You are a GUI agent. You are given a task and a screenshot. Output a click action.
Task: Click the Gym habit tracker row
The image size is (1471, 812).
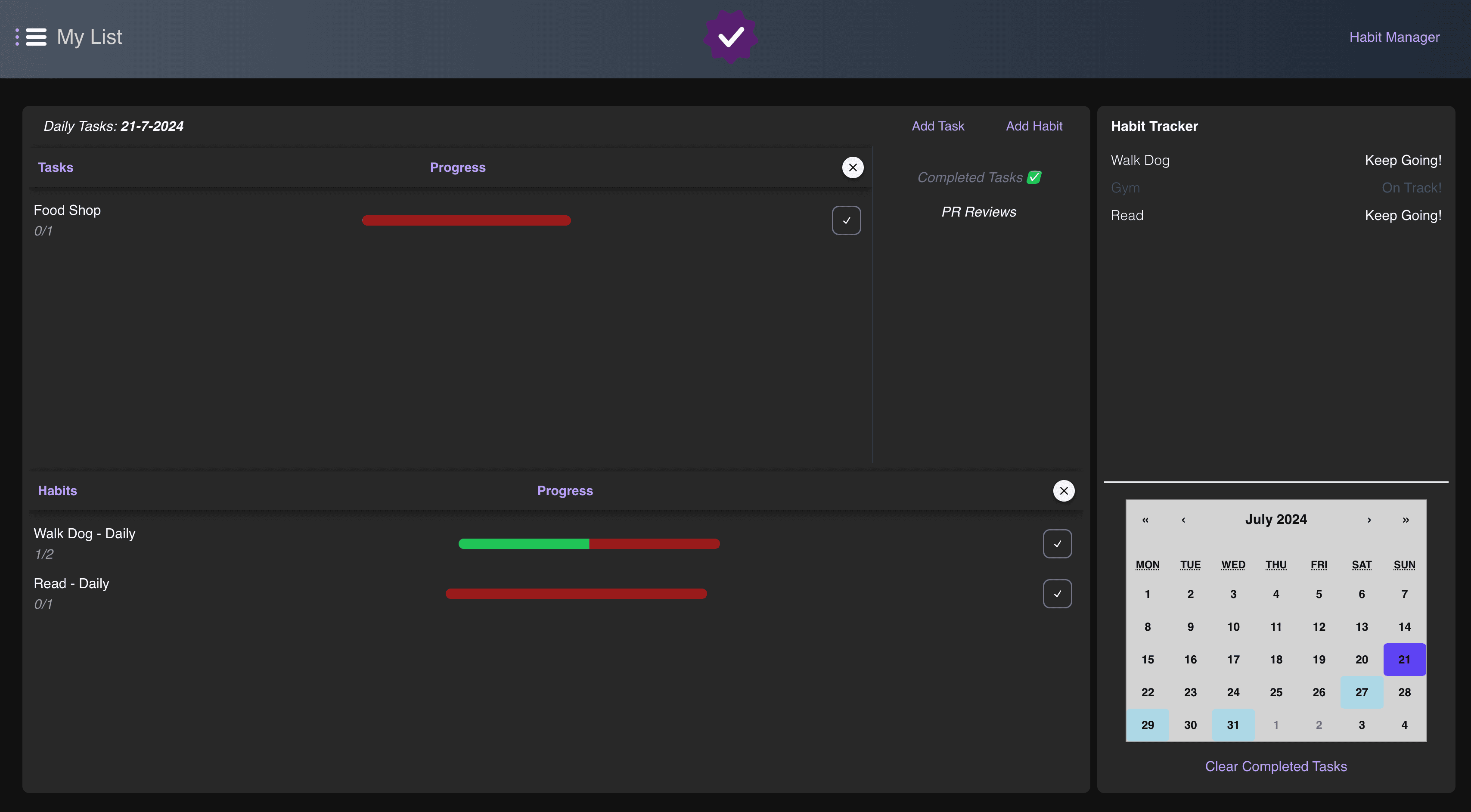click(1275, 188)
